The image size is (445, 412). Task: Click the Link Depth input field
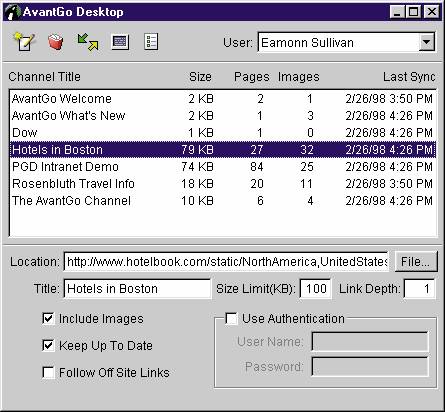point(419,288)
